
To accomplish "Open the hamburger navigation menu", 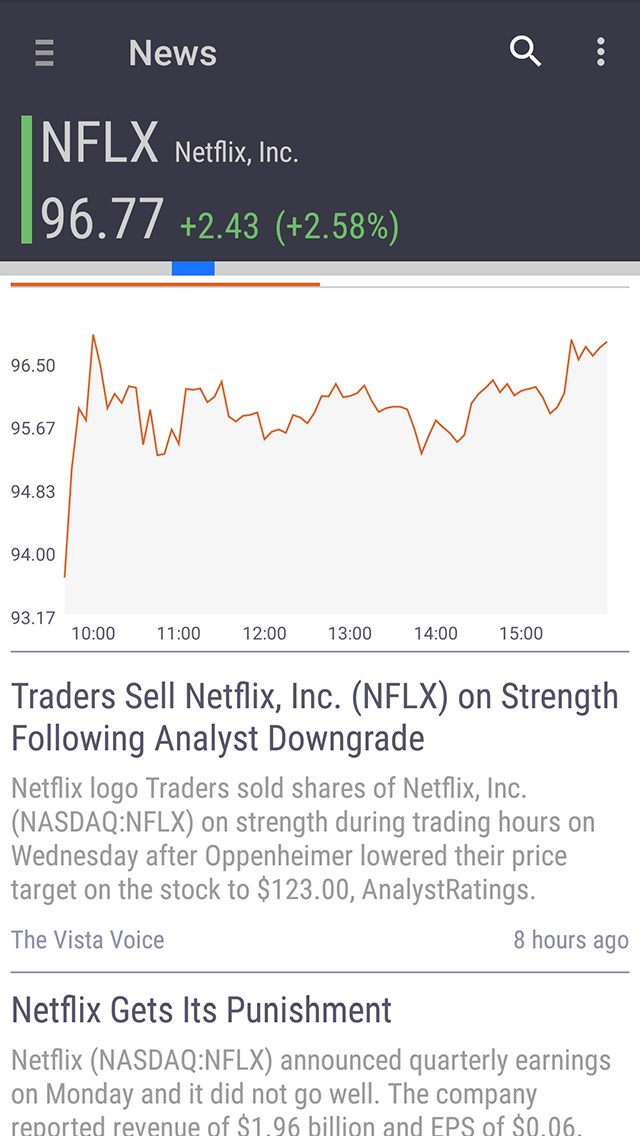I will (x=44, y=53).
